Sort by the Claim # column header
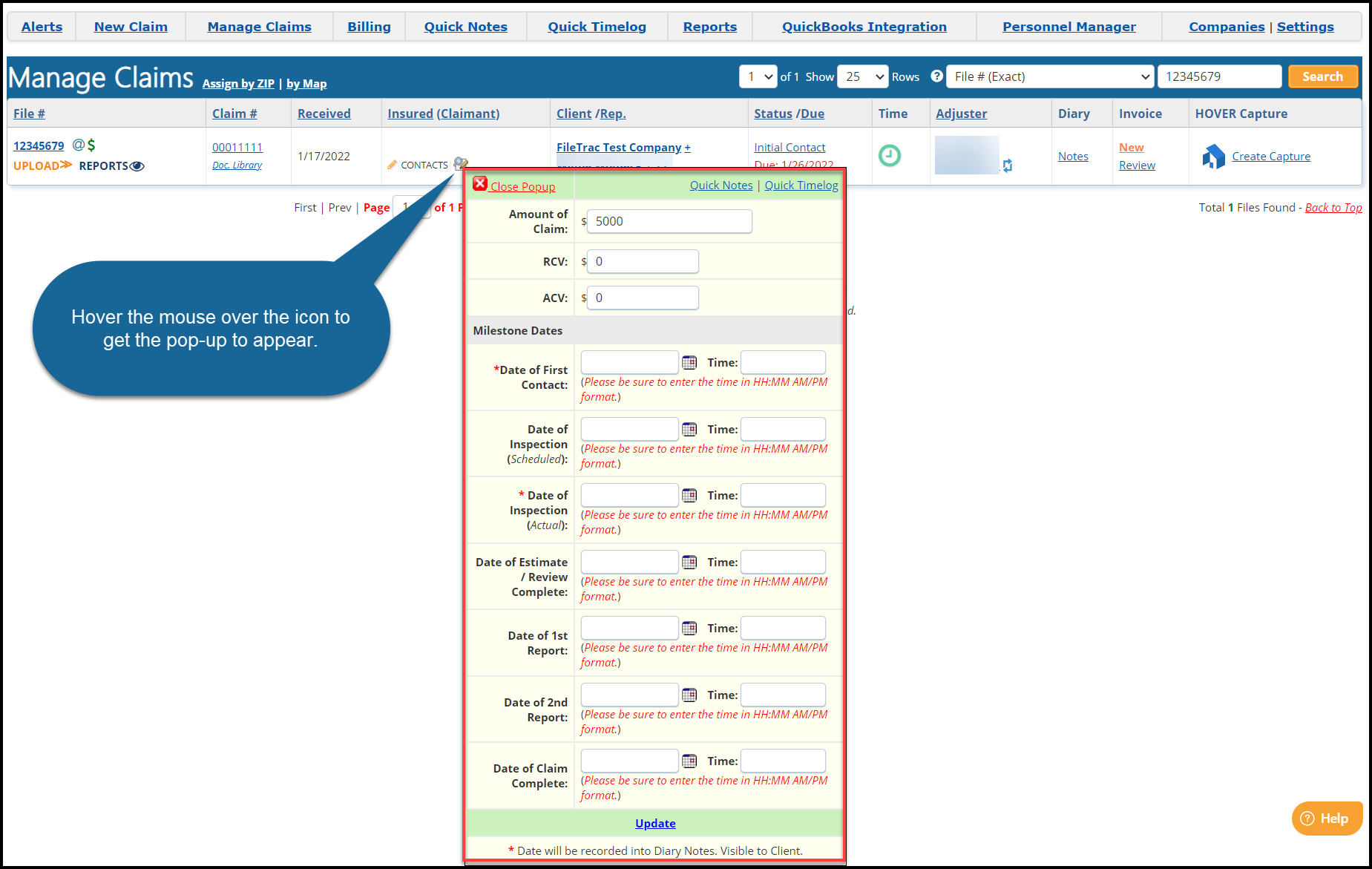This screenshot has height=869, width=1372. coord(234,114)
